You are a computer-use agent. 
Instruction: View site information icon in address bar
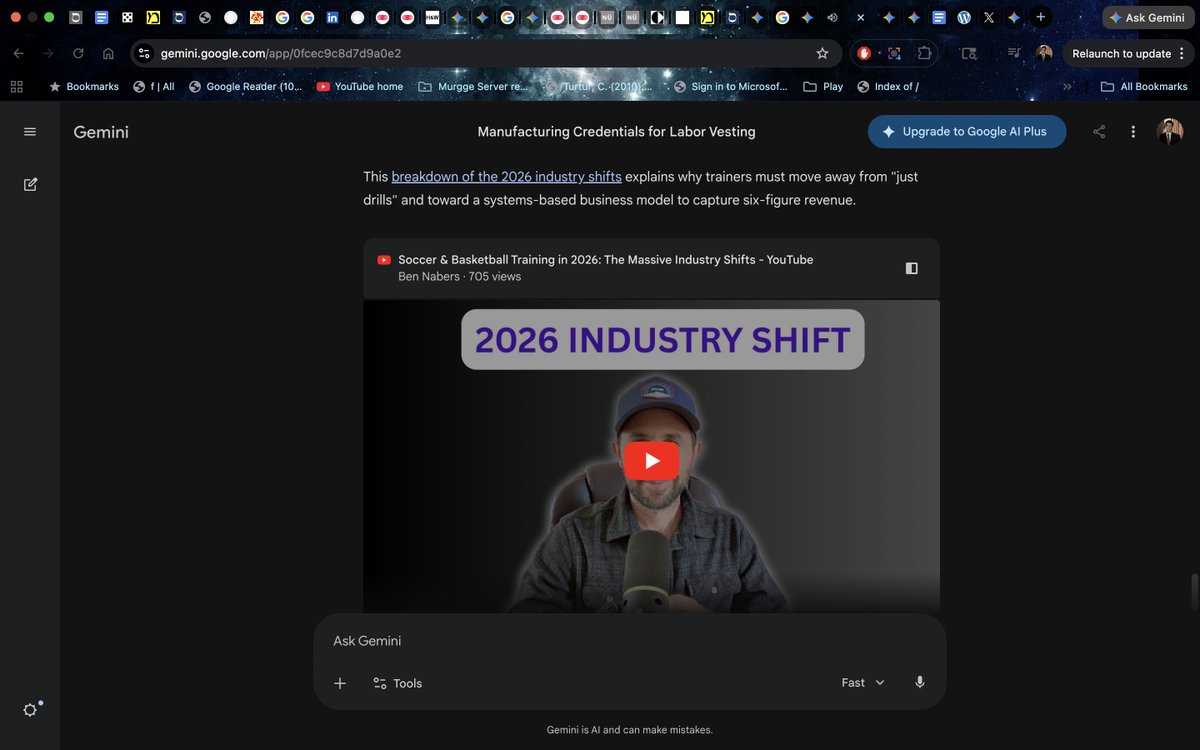(144, 53)
